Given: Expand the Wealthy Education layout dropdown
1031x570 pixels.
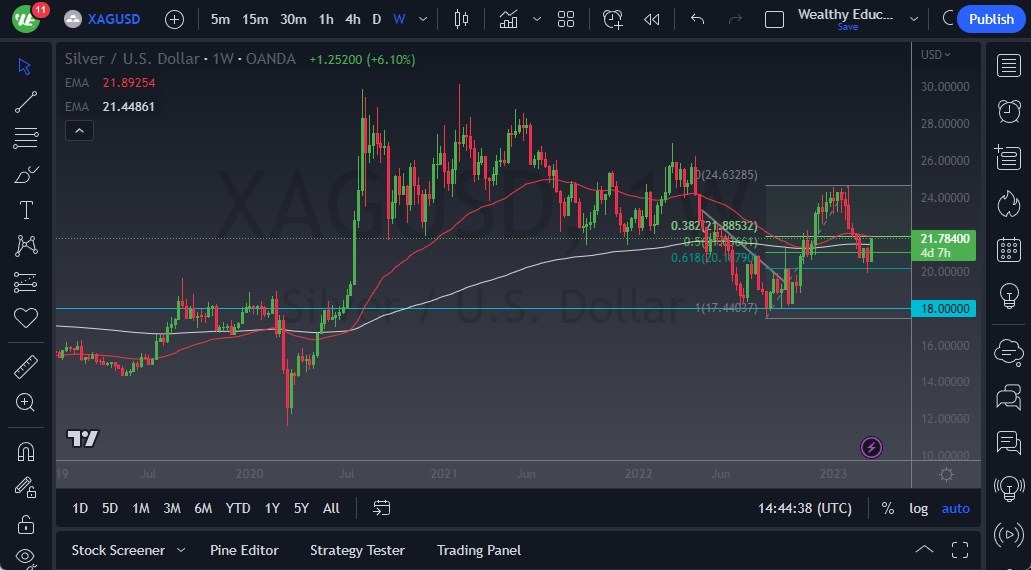Looking at the screenshot, I should (914, 19).
